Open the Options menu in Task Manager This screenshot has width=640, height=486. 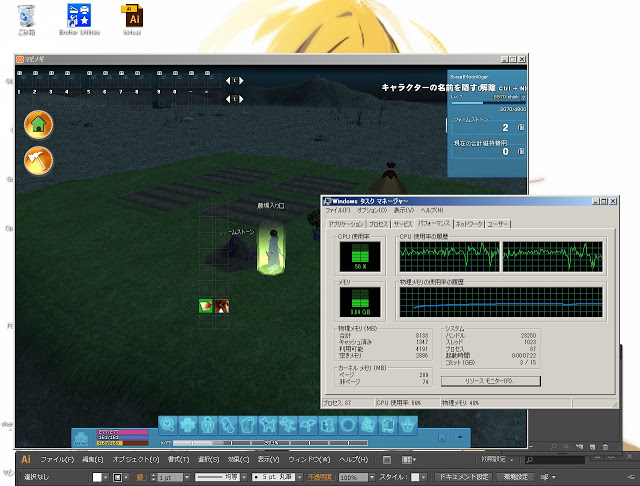coord(372,210)
